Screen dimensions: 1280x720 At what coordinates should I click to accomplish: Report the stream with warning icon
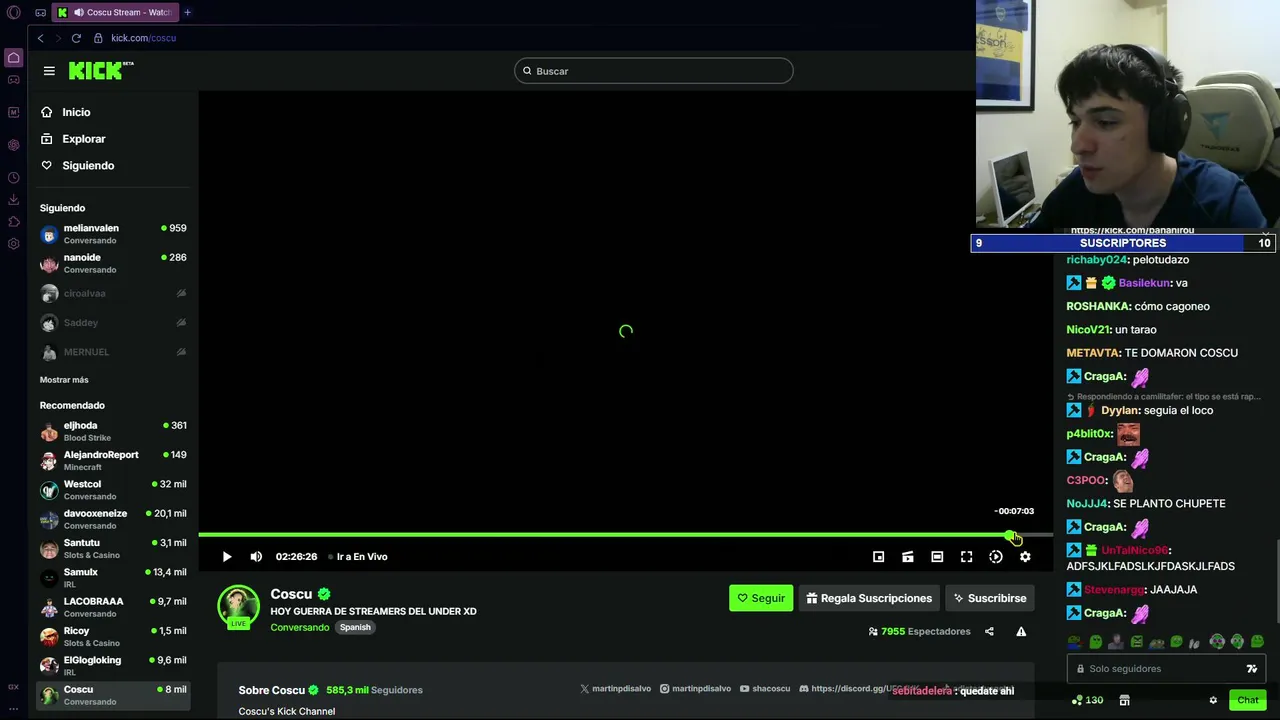1021,632
